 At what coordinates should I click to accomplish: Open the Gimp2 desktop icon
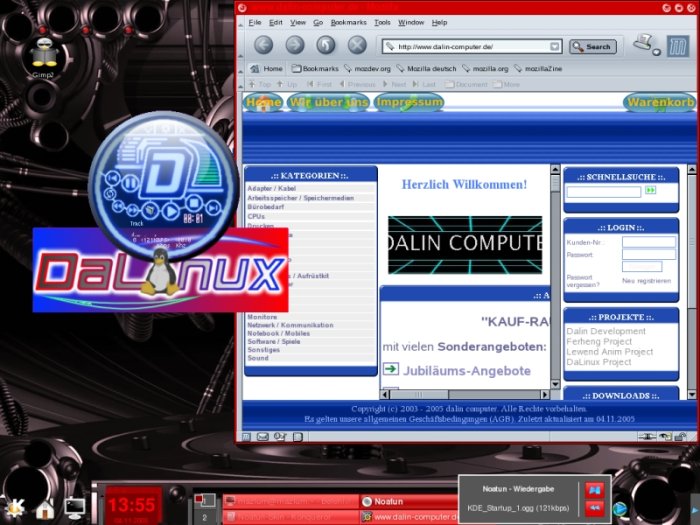point(43,58)
